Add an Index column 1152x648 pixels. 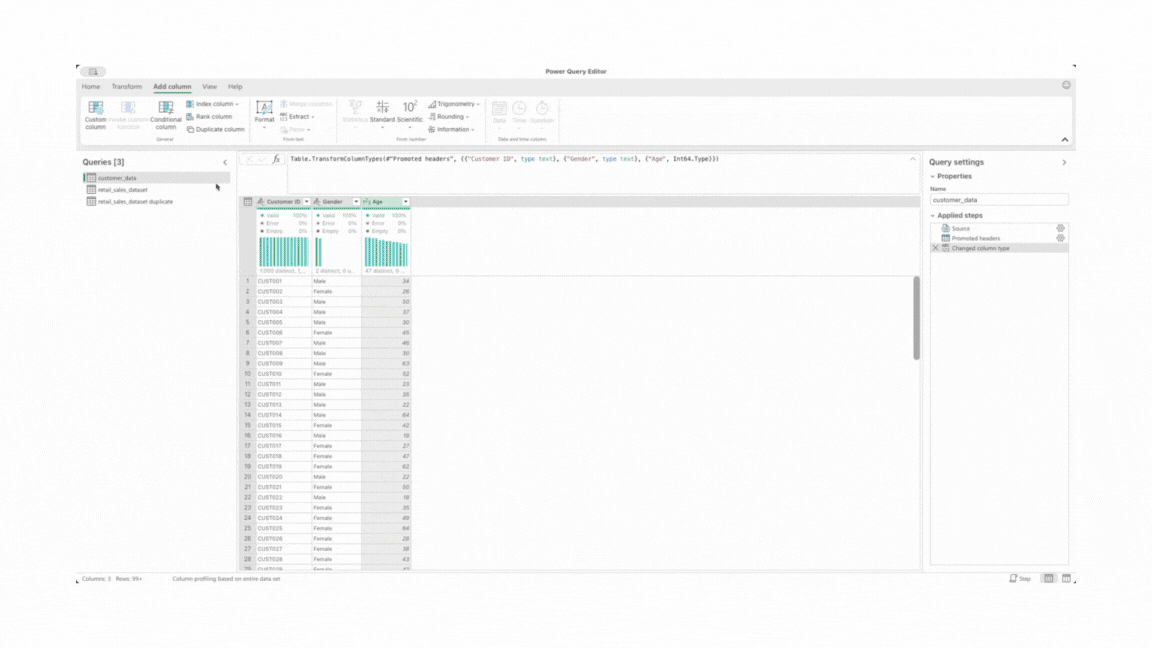212,104
